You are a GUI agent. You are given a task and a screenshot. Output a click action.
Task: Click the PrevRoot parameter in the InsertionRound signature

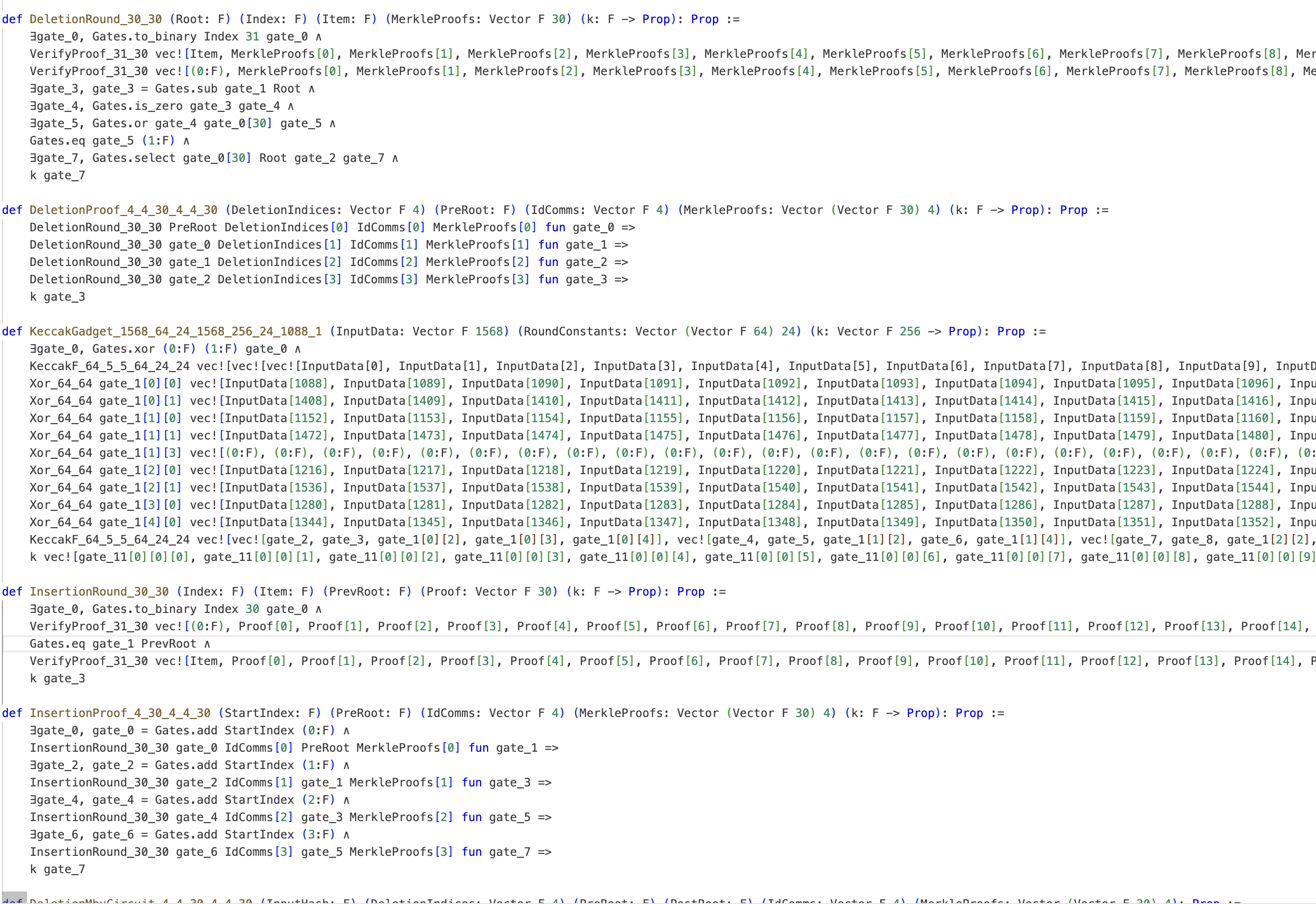(357, 592)
